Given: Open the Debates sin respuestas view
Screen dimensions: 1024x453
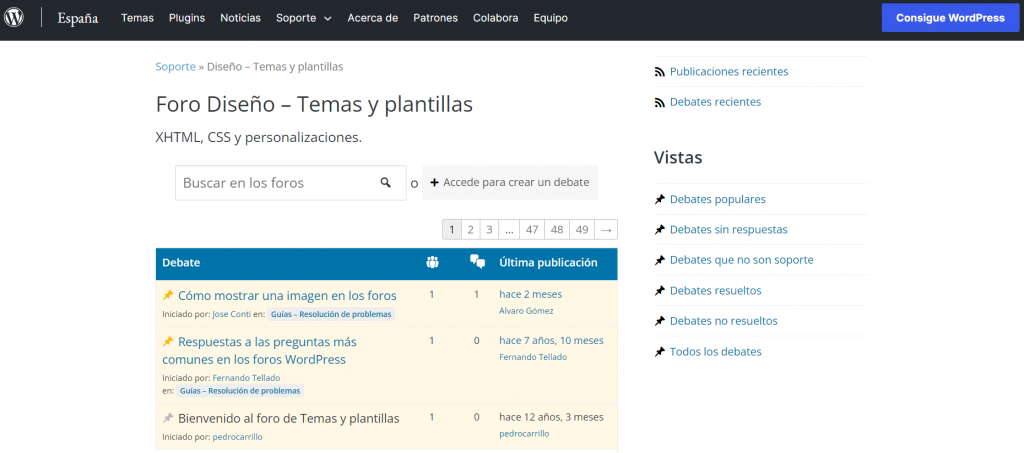Looking at the screenshot, I should click(728, 230).
